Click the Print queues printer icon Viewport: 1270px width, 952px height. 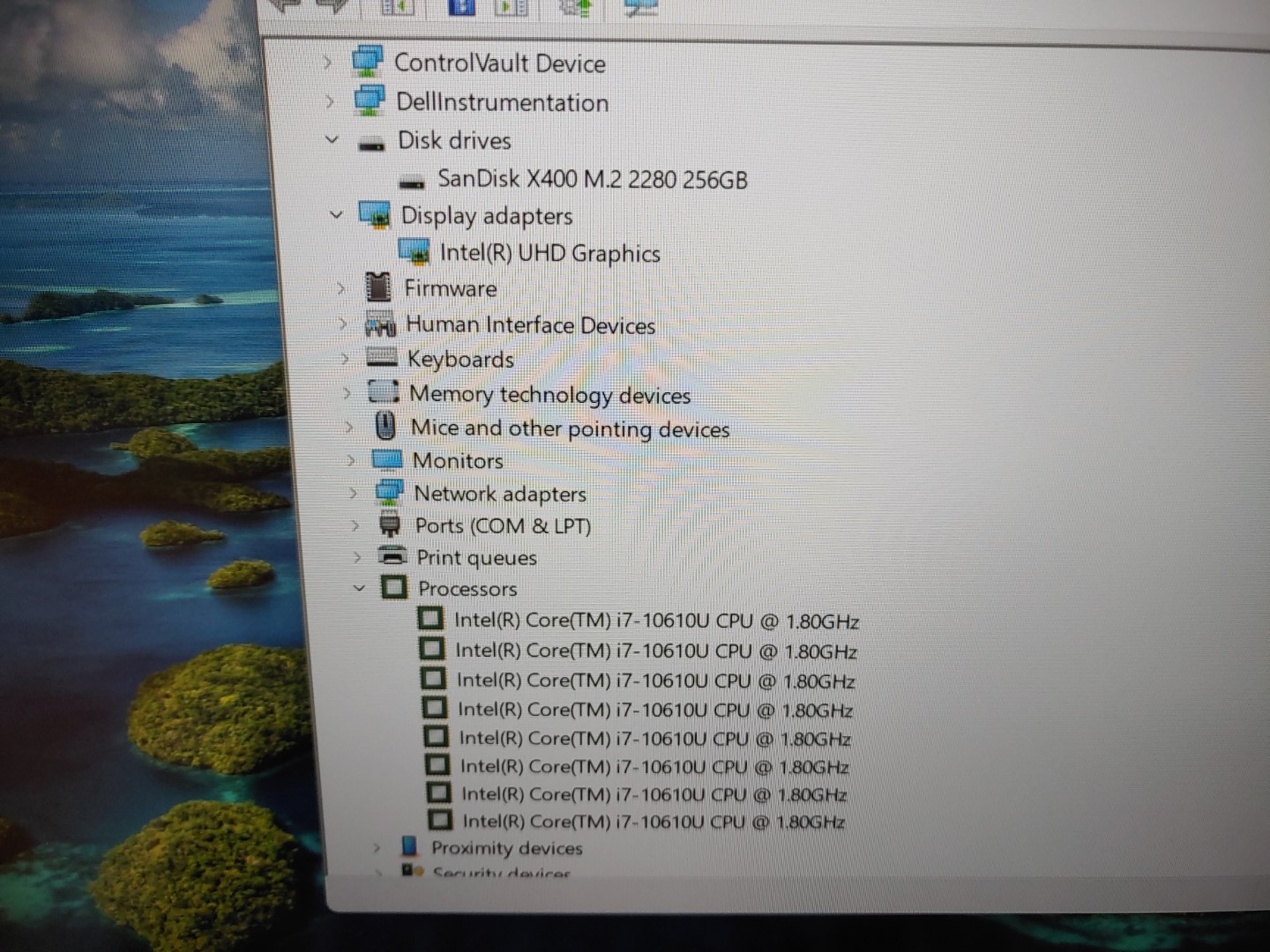(392, 555)
